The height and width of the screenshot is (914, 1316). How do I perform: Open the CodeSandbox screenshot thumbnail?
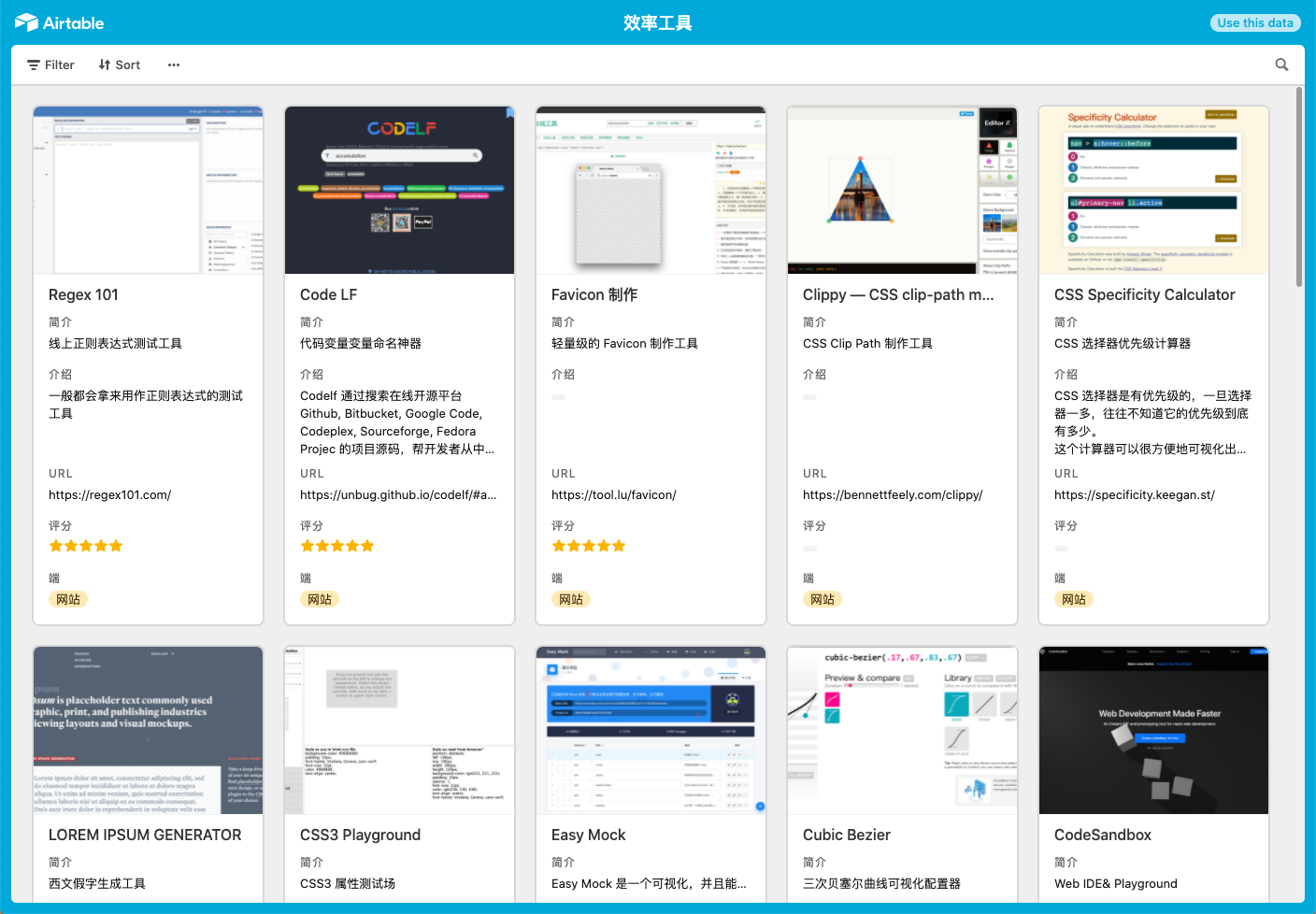point(1154,730)
